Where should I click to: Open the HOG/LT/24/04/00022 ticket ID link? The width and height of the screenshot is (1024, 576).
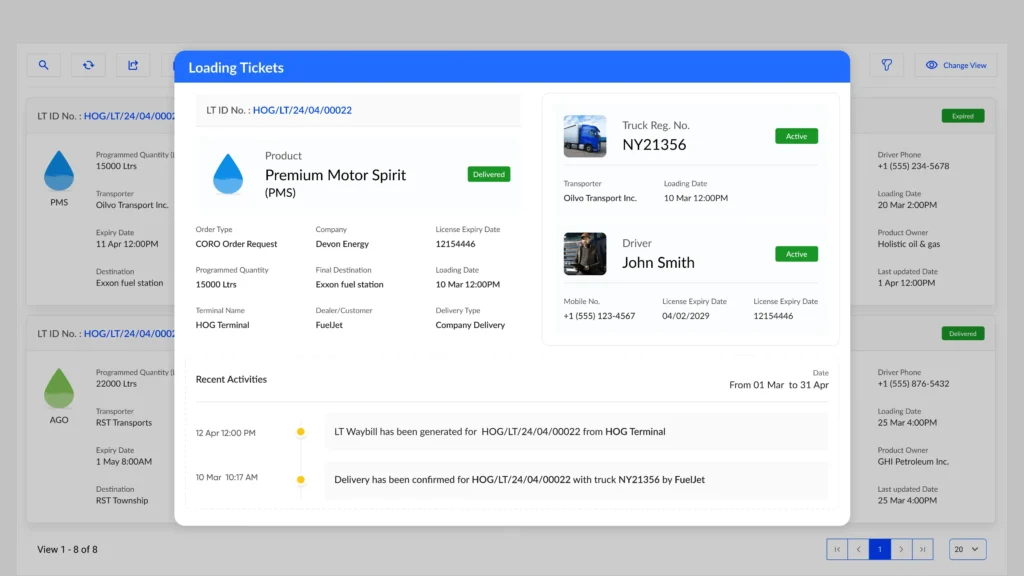point(302,110)
